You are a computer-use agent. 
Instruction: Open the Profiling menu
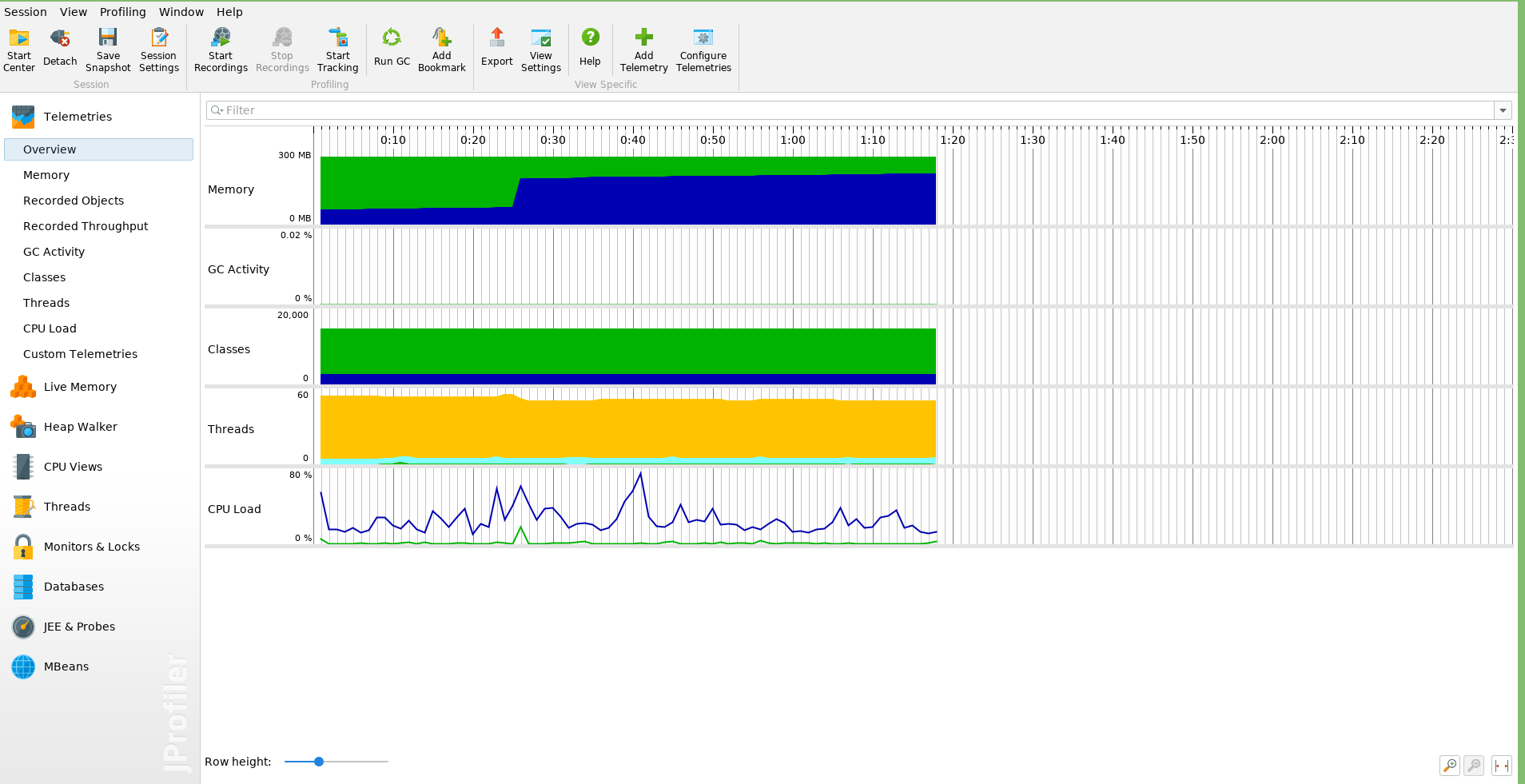[x=123, y=12]
